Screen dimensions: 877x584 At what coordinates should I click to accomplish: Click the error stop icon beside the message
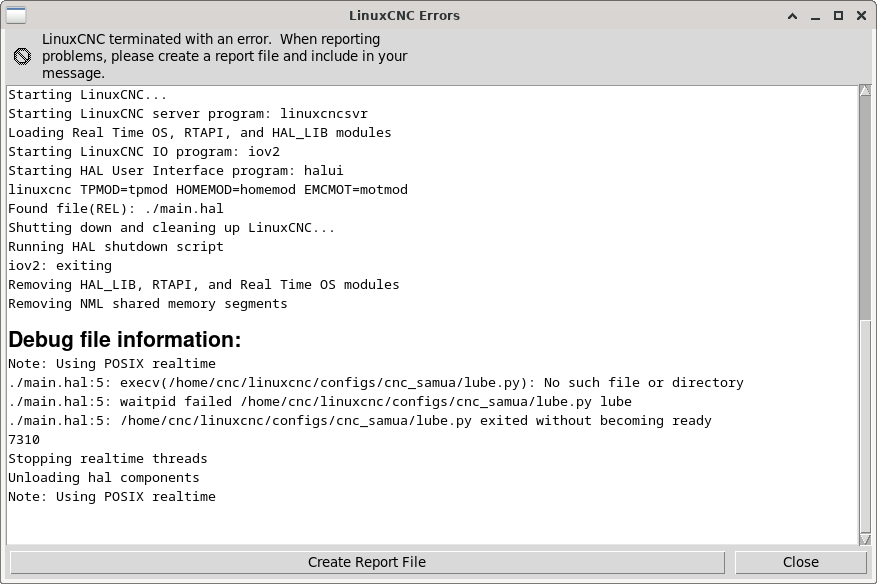(x=22, y=56)
